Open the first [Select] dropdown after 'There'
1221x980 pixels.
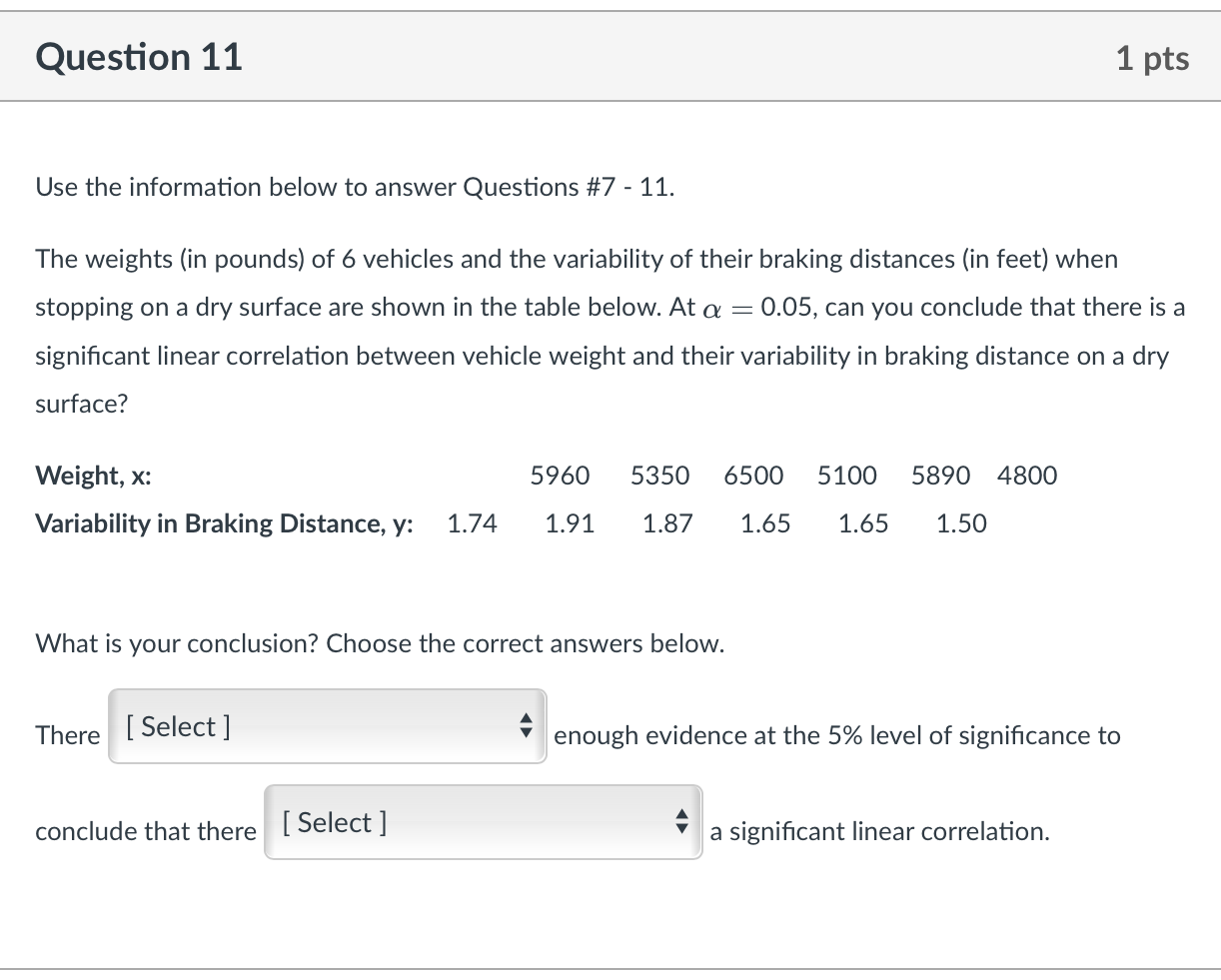pyautogui.click(x=327, y=726)
